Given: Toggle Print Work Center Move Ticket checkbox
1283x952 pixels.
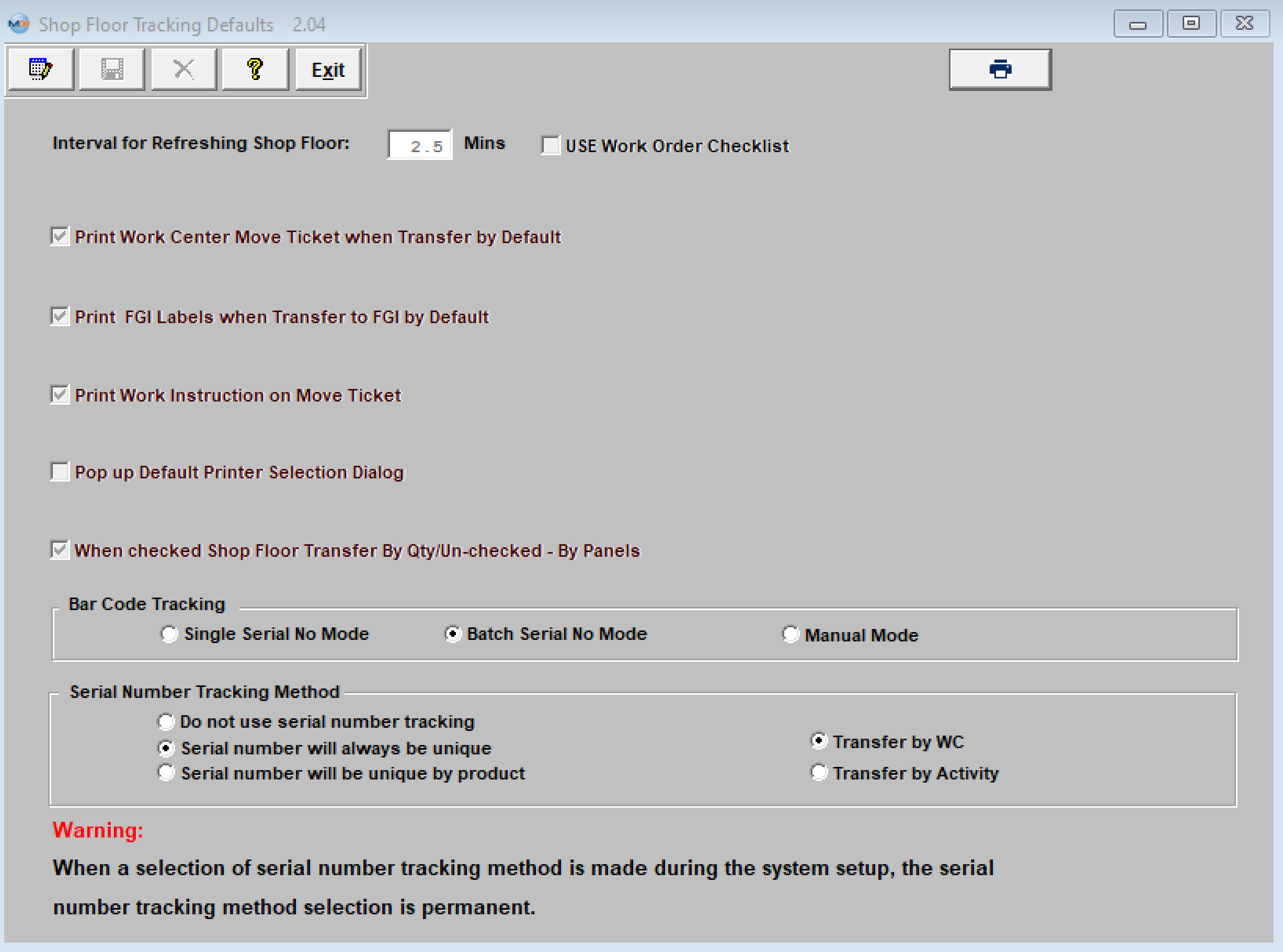Looking at the screenshot, I should click(60, 237).
